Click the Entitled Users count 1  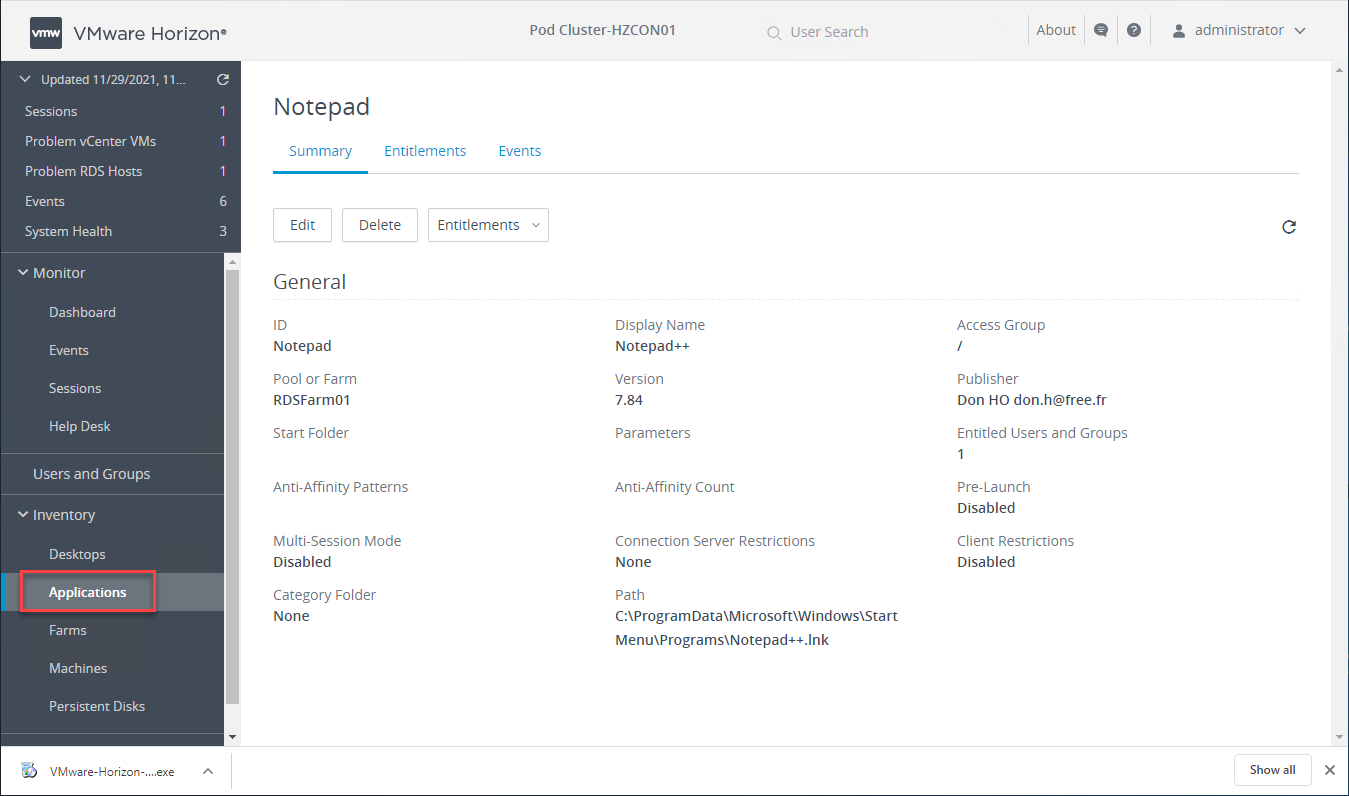pos(961,454)
